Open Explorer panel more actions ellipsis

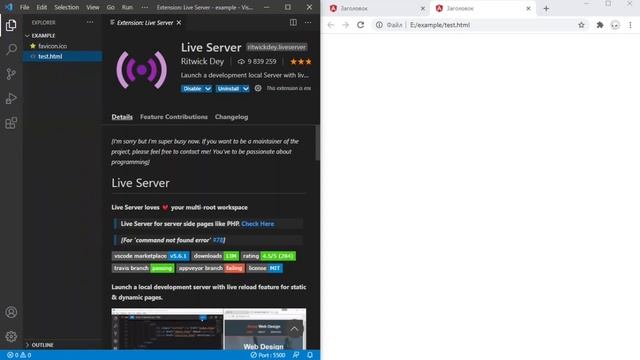click(x=90, y=22)
